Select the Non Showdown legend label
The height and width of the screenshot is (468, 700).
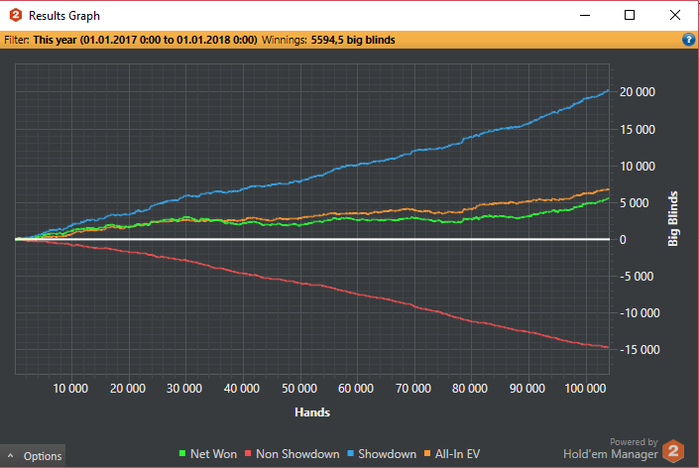click(297, 454)
